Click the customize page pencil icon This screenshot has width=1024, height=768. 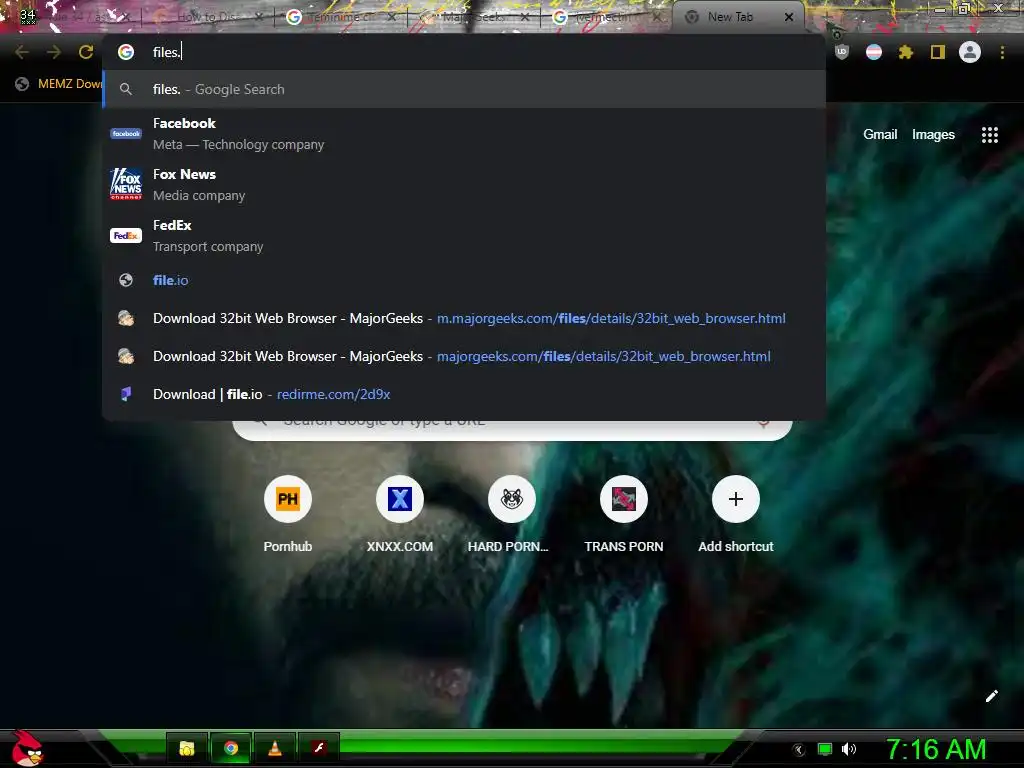point(991,696)
